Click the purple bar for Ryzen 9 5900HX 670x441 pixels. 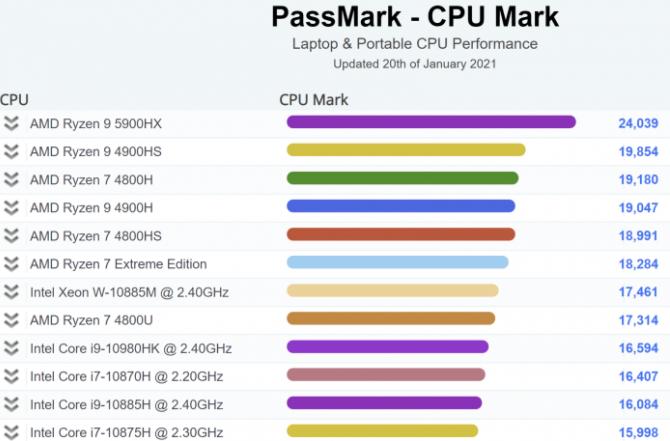[x=431, y=122]
